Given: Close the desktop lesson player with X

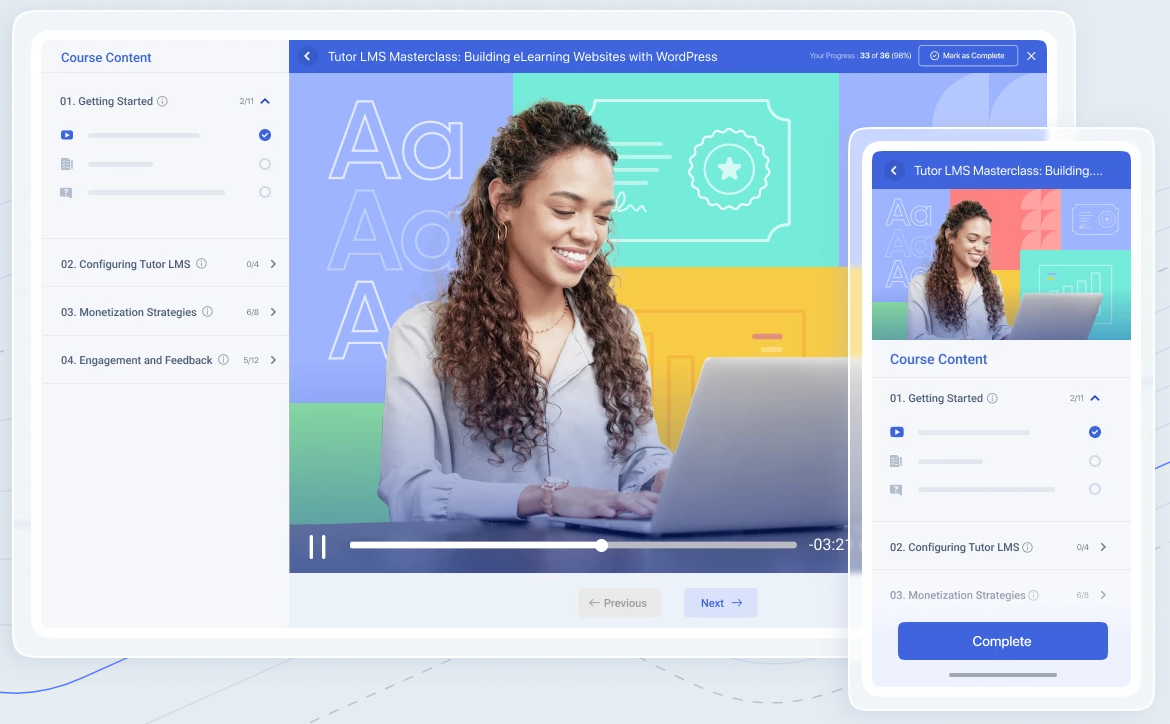Looking at the screenshot, I should coord(1031,56).
